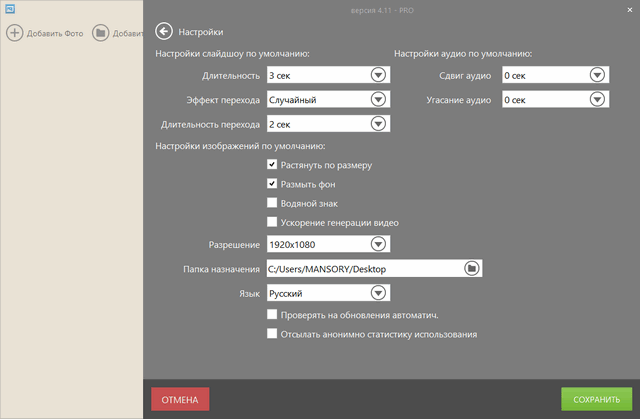
Task: Expand the Сдвиг аудио dropdown
Action: [597, 75]
